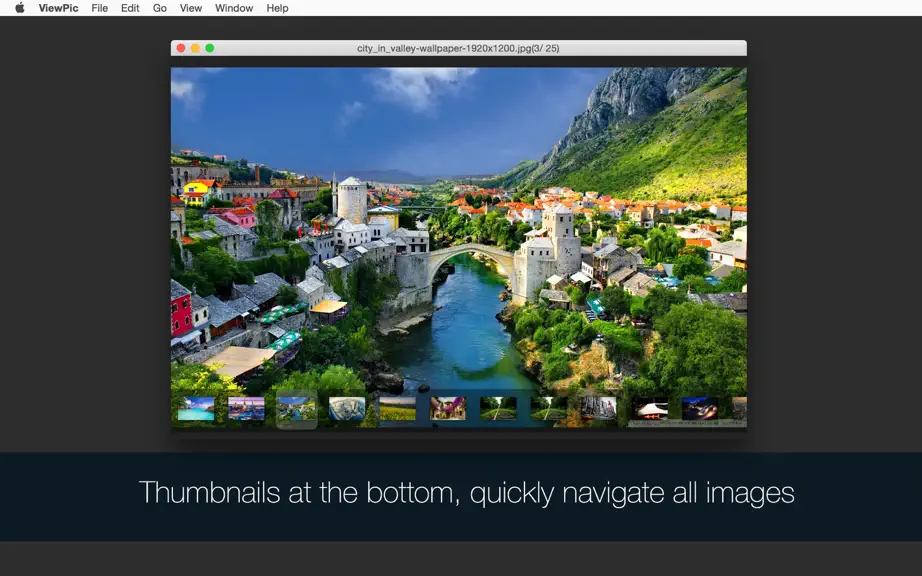This screenshot has height=576, width=922.
Task: Open the File menu
Action: coord(99,8)
